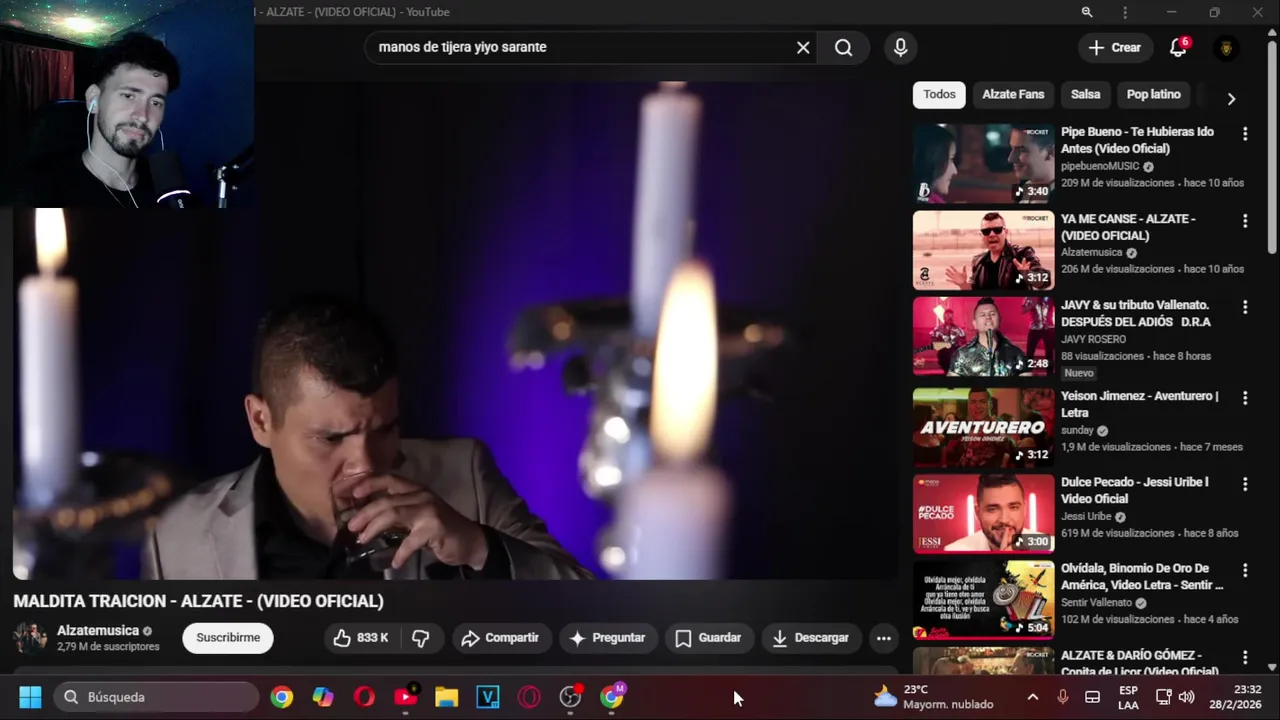Image resolution: width=1280 pixels, height=720 pixels.
Task: Open the blue V app in taskbar
Action: (x=488, y=697)
